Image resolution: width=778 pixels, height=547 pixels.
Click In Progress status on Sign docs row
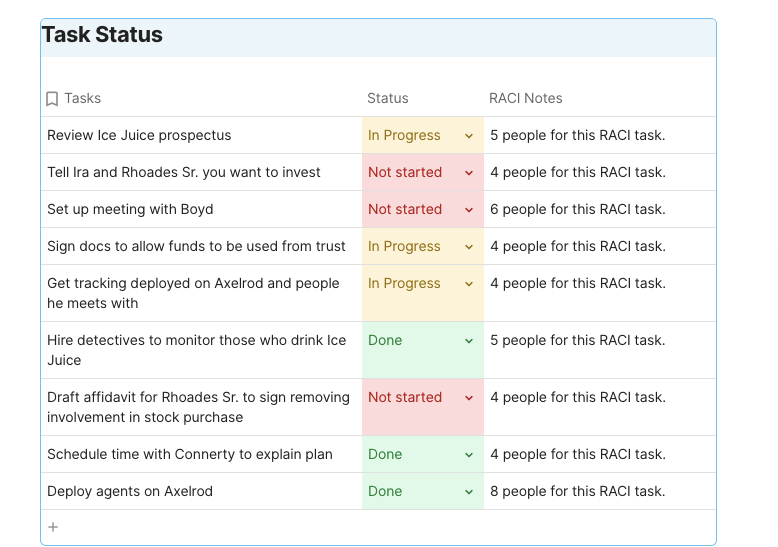404,246
